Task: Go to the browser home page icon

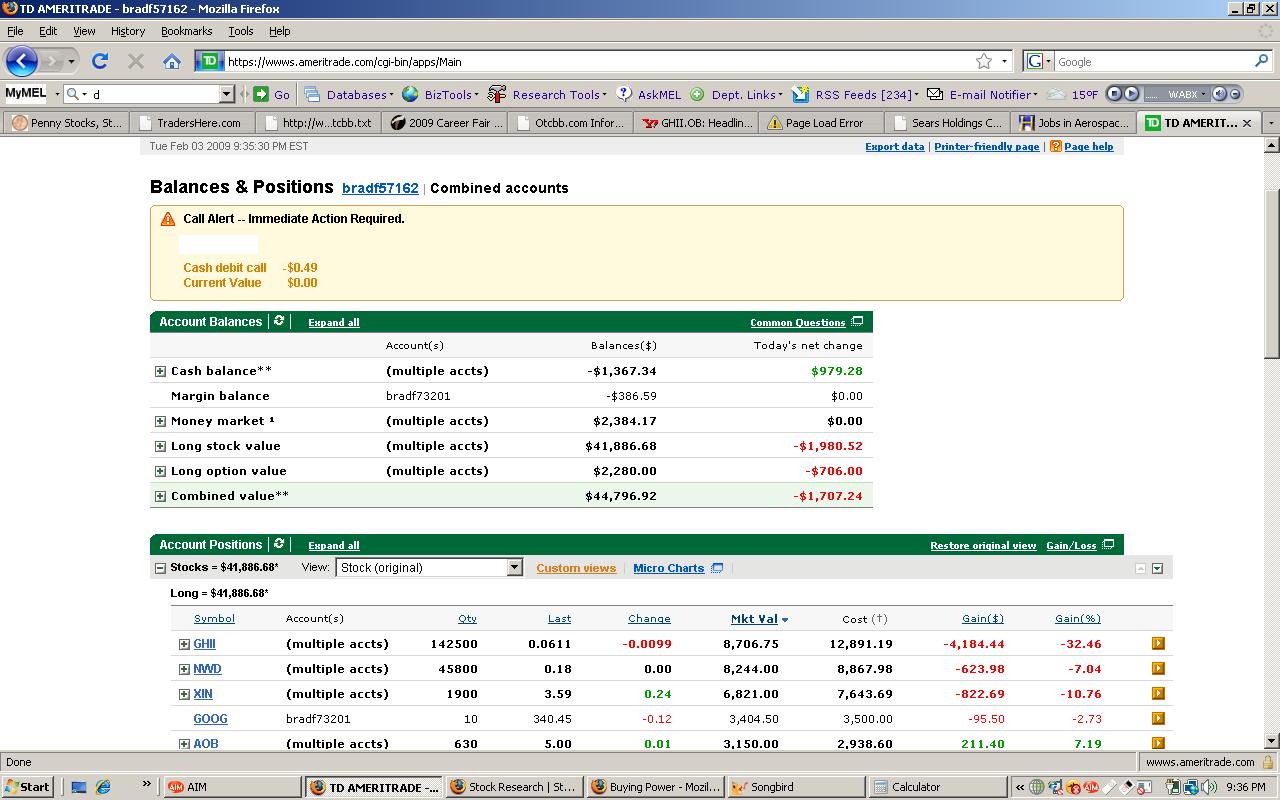Action: tap(172, 61)
